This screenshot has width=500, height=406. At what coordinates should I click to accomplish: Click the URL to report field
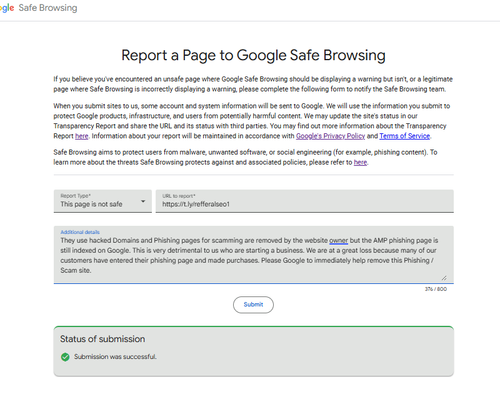tap(305, 201)
